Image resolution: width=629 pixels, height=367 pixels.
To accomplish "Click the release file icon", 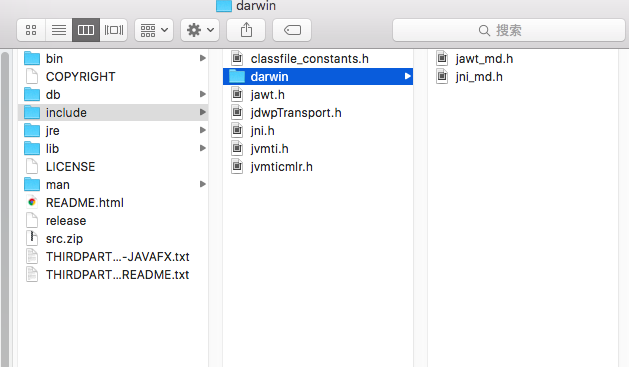I will 32,221.
